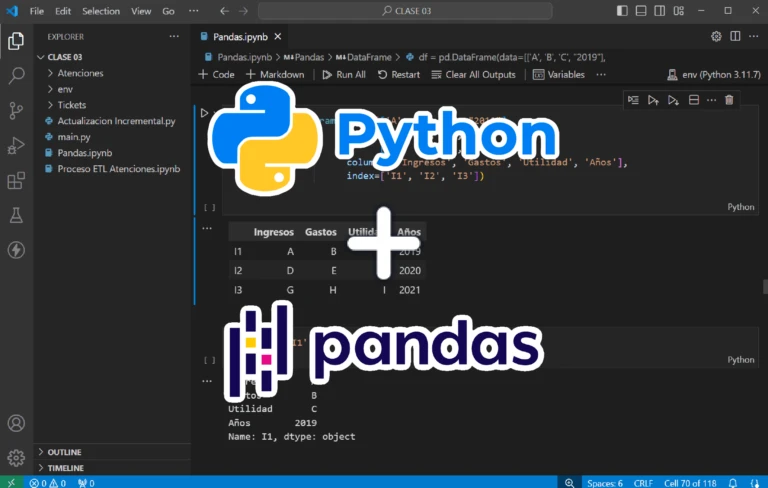Run the first code cell
This screenshot has width=768, height=488.
(x=204, y=113)
